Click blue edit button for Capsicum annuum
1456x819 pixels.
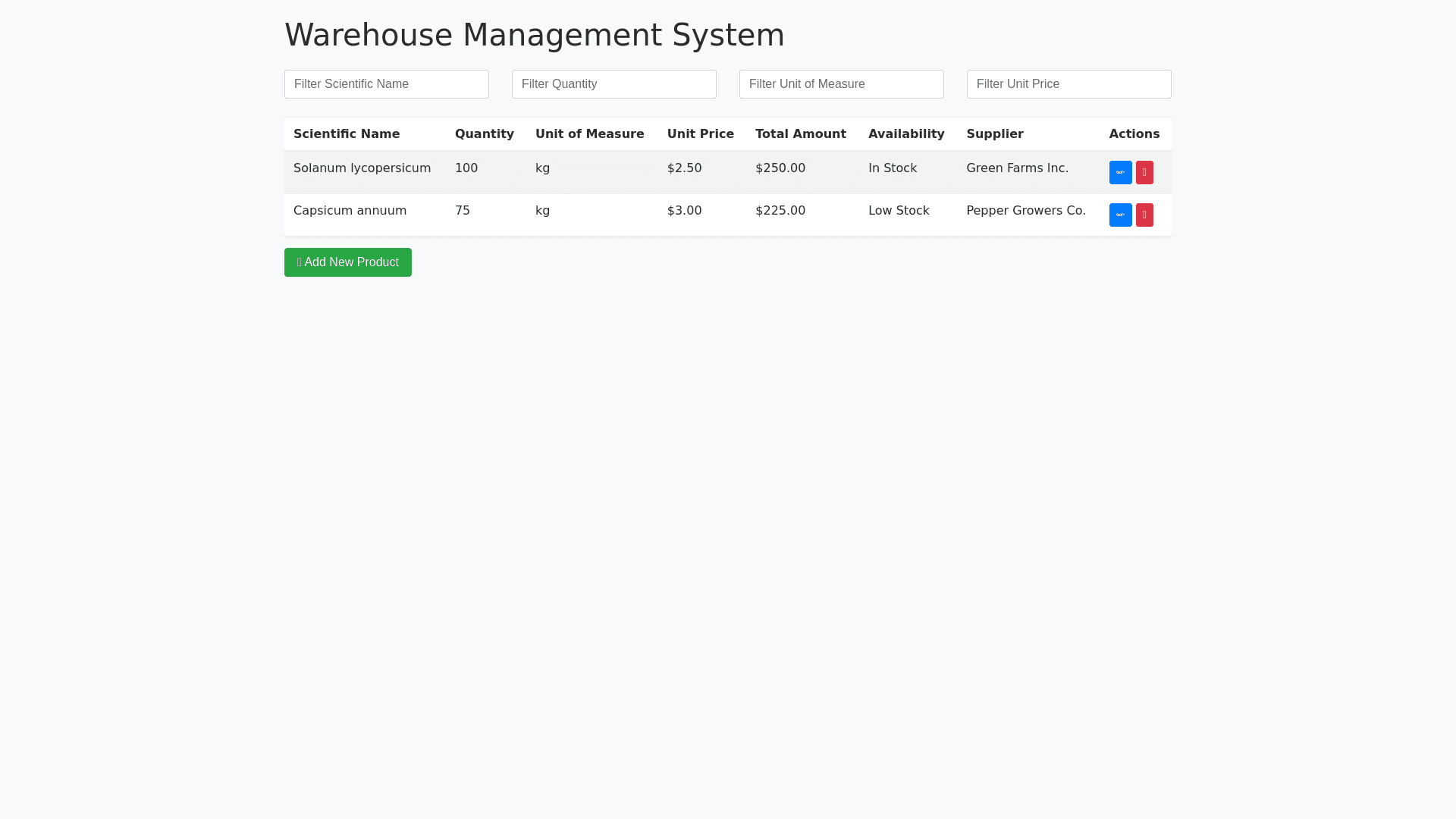click(1120, 215)
